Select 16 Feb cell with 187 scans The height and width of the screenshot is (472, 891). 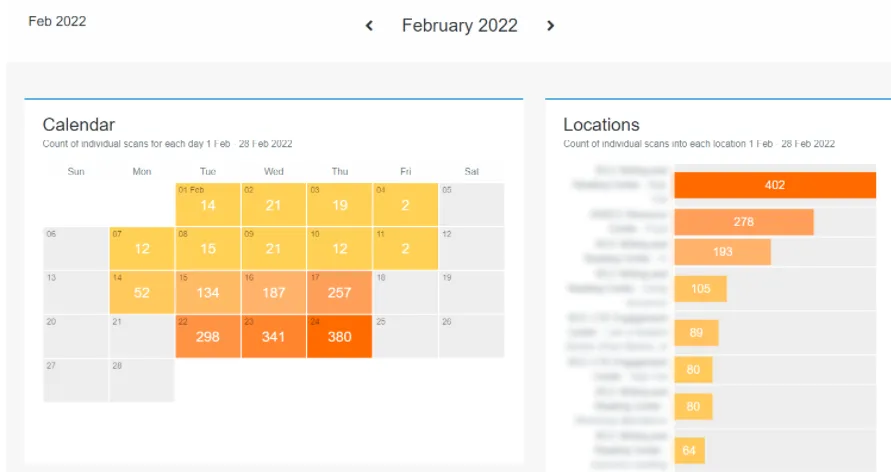(274, 293)
